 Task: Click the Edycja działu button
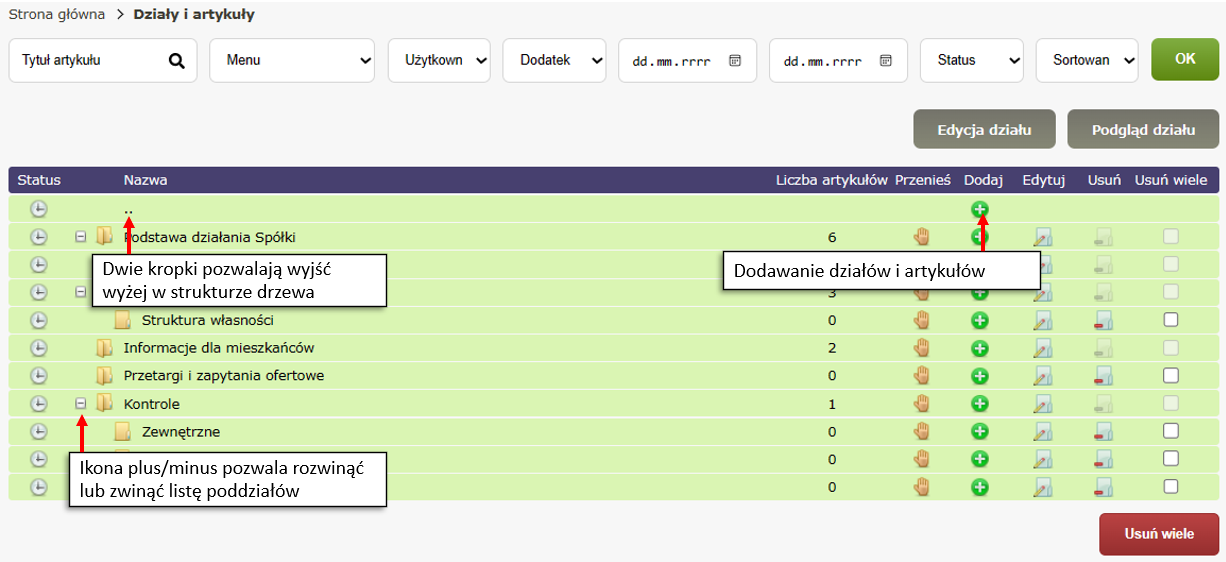[x=983, y=130]
